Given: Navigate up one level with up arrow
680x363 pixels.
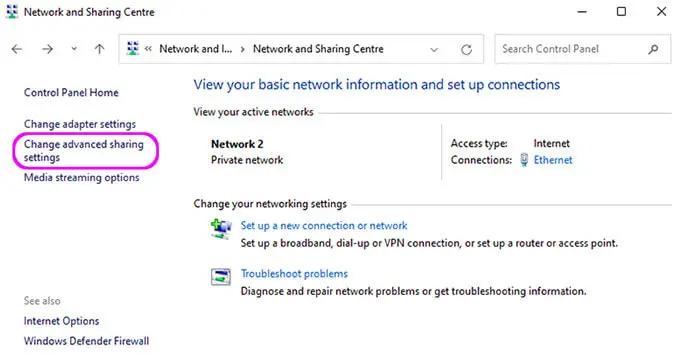Looking at the screenshot, I should tap(100, 49).
